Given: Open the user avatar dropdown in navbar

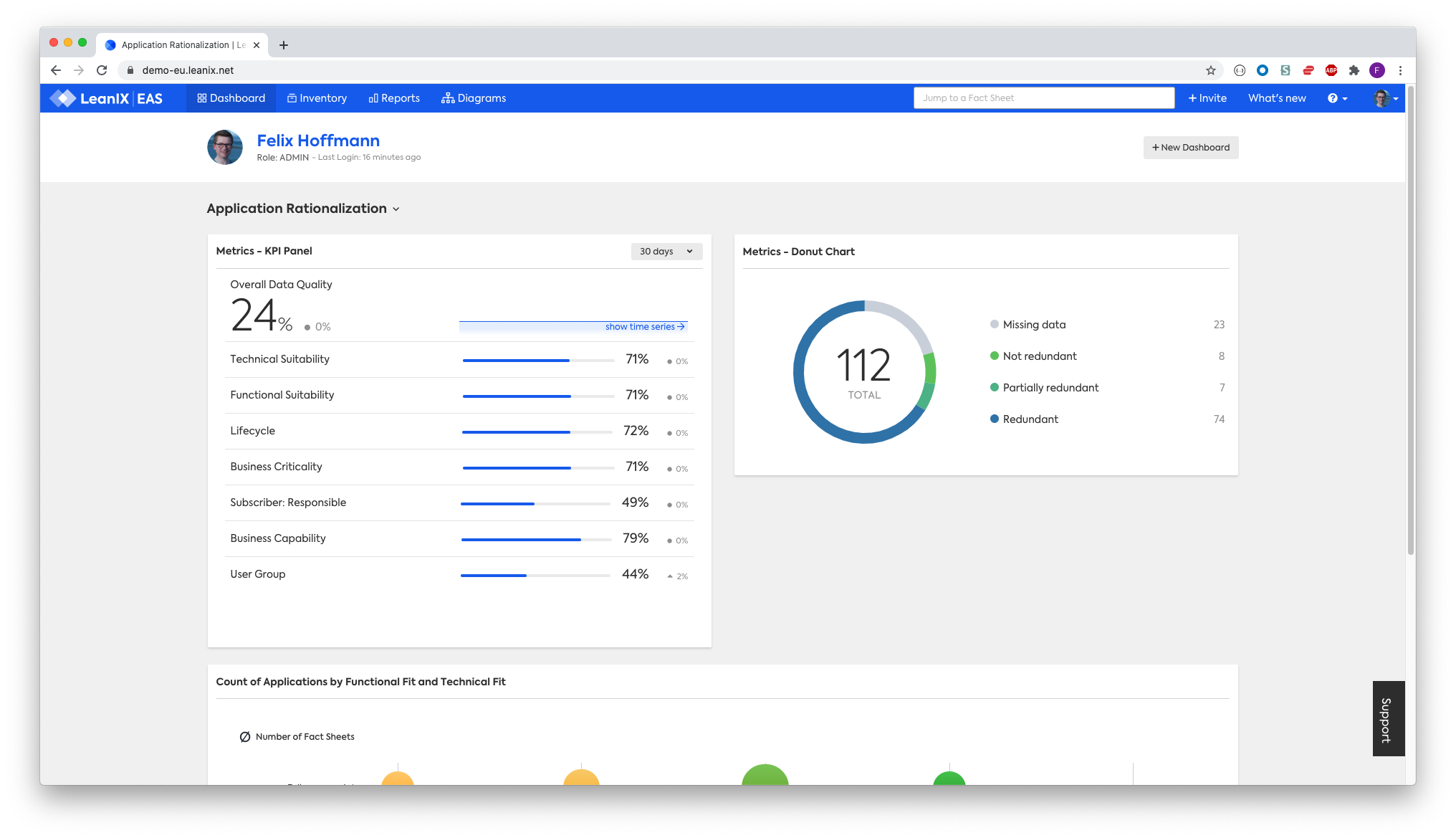Looking at the screenshot, I should coord(1386,98).
